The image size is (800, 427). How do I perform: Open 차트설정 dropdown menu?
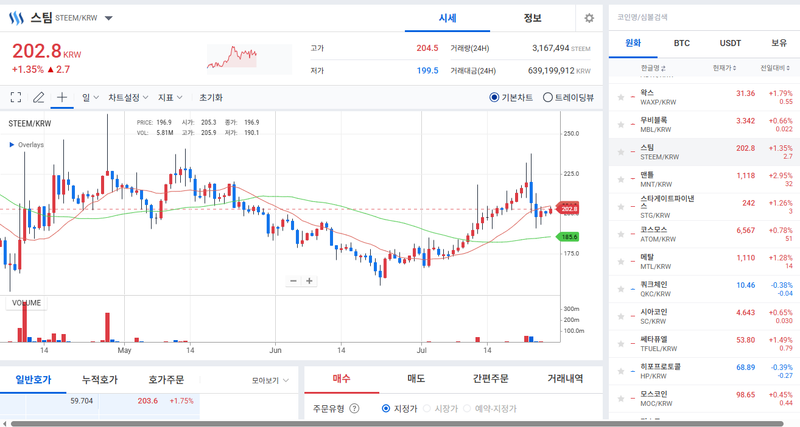click(128, 97)
